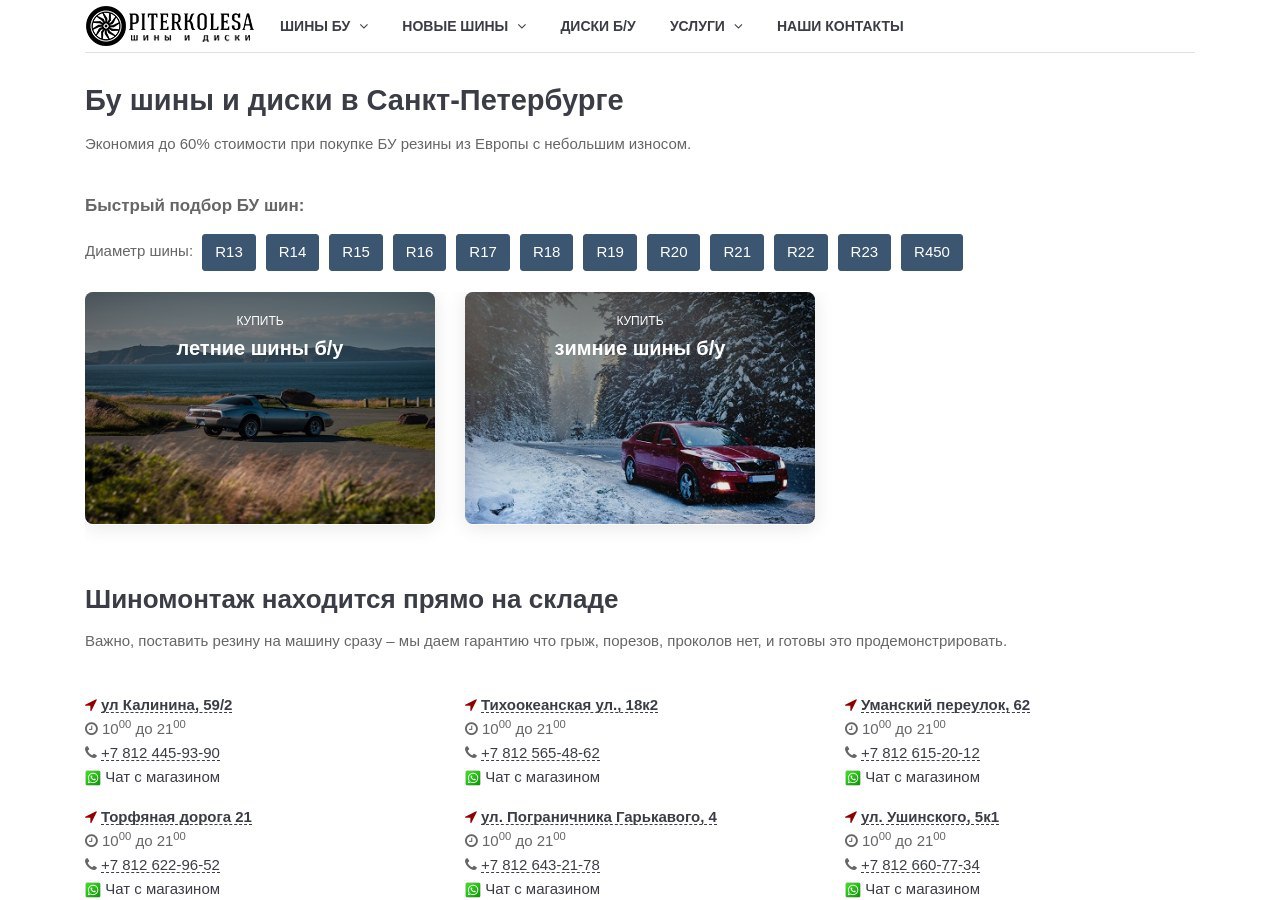Open address link Тихоокеанская ул., 18к2
The image size is (1280, 900).
pyautogui.click(x=569, y=705)
